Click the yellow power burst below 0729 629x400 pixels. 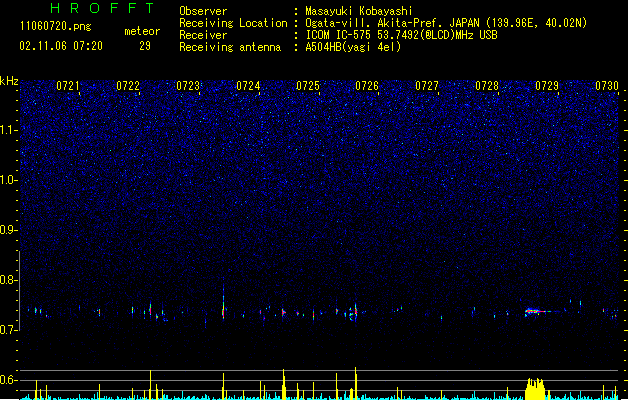[x=535, y=388]
